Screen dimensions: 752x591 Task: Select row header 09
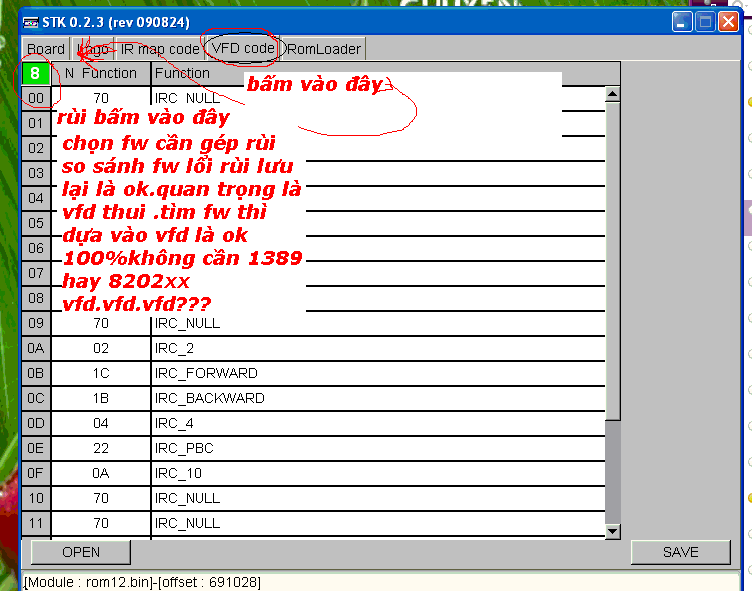coord(36,323)
